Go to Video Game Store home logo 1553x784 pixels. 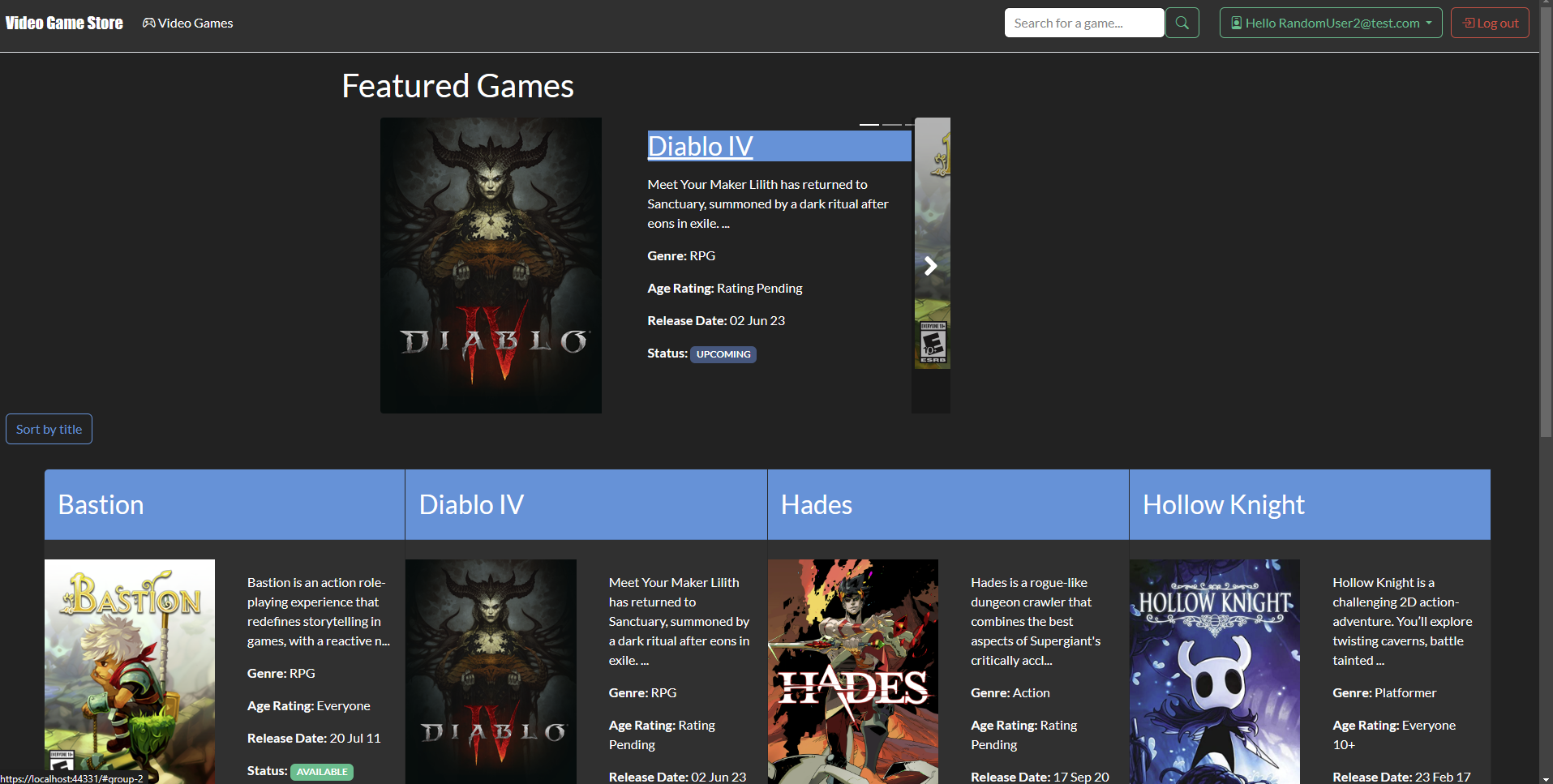(64, 23)
